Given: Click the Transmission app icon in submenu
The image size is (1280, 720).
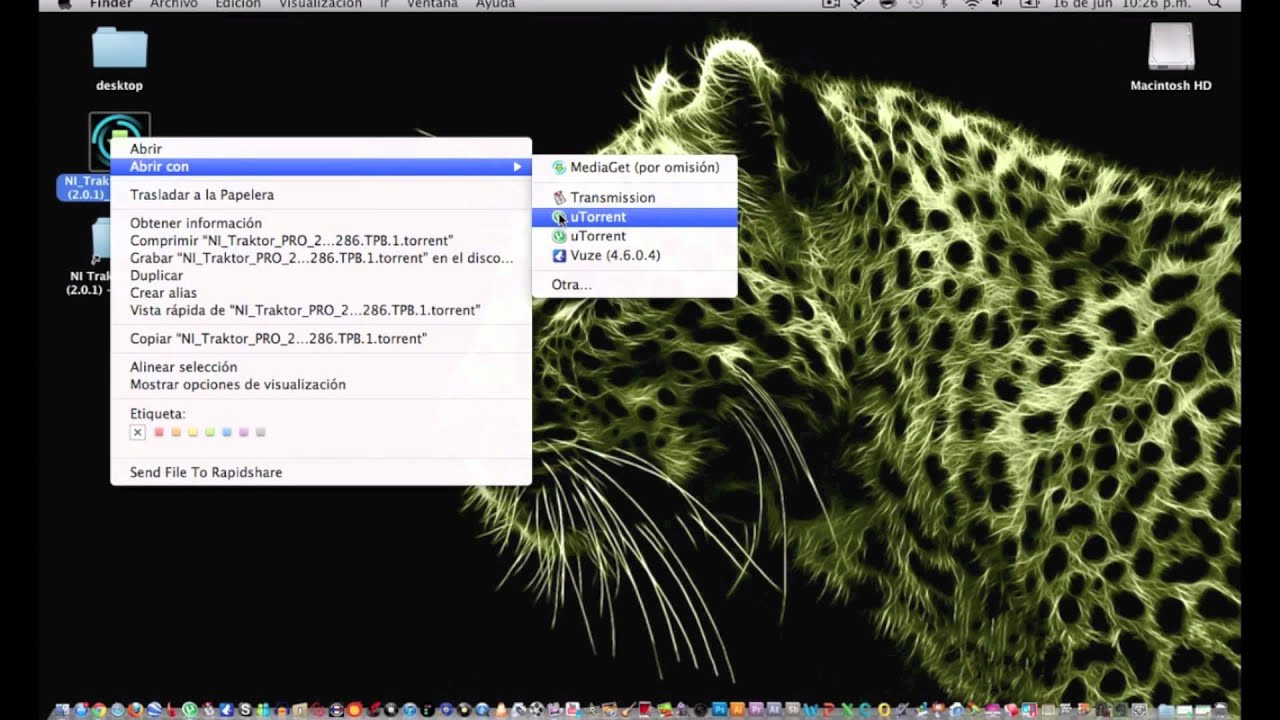Looking at the screenshot, I should click(x=559, y=198).
